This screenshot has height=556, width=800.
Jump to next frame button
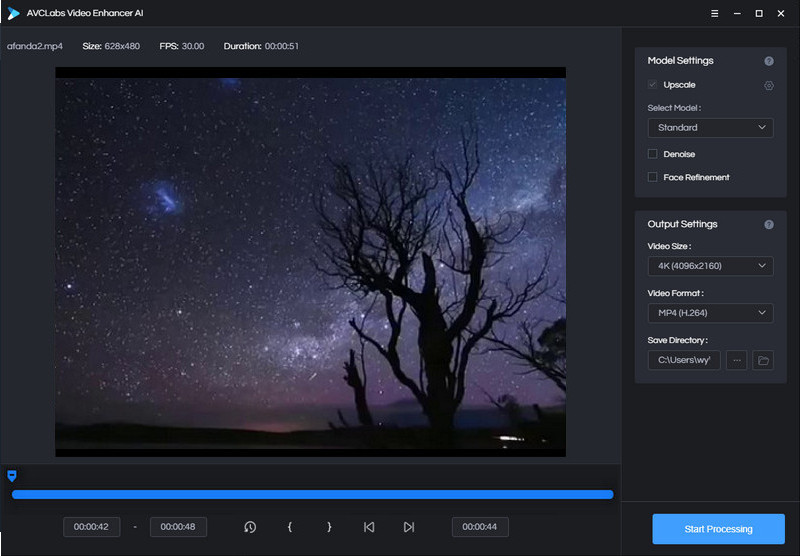(x=409, y=527)
